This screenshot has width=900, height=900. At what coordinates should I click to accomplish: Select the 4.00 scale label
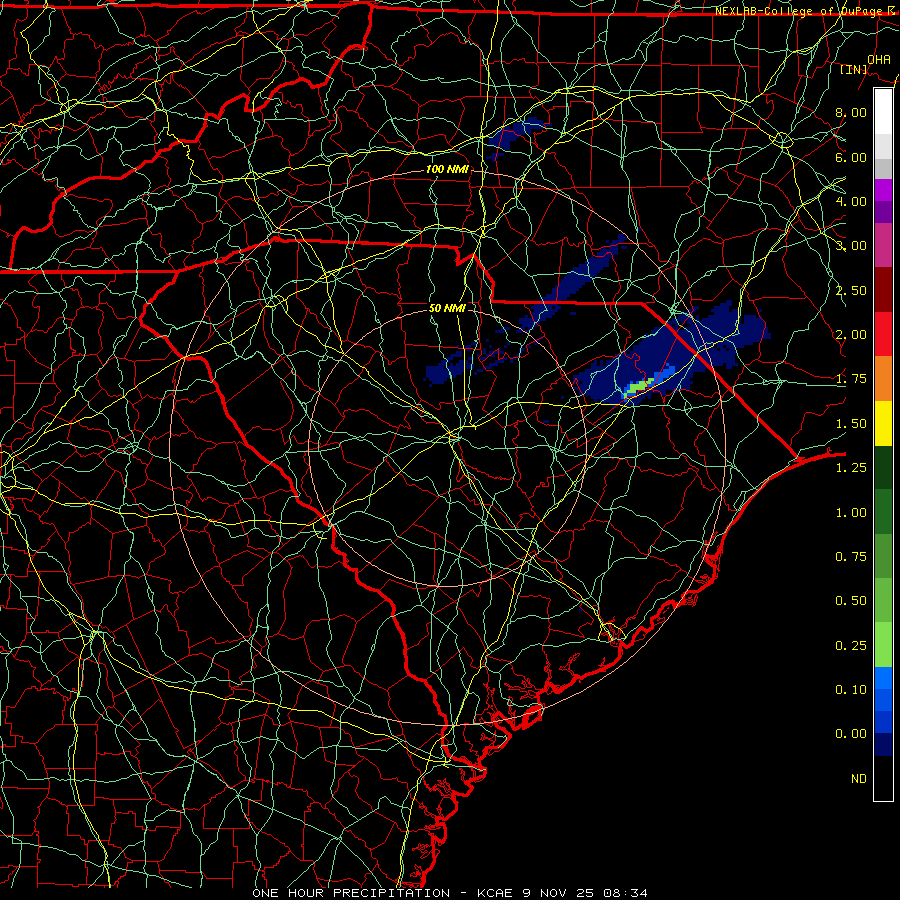[x=851, y=201]
